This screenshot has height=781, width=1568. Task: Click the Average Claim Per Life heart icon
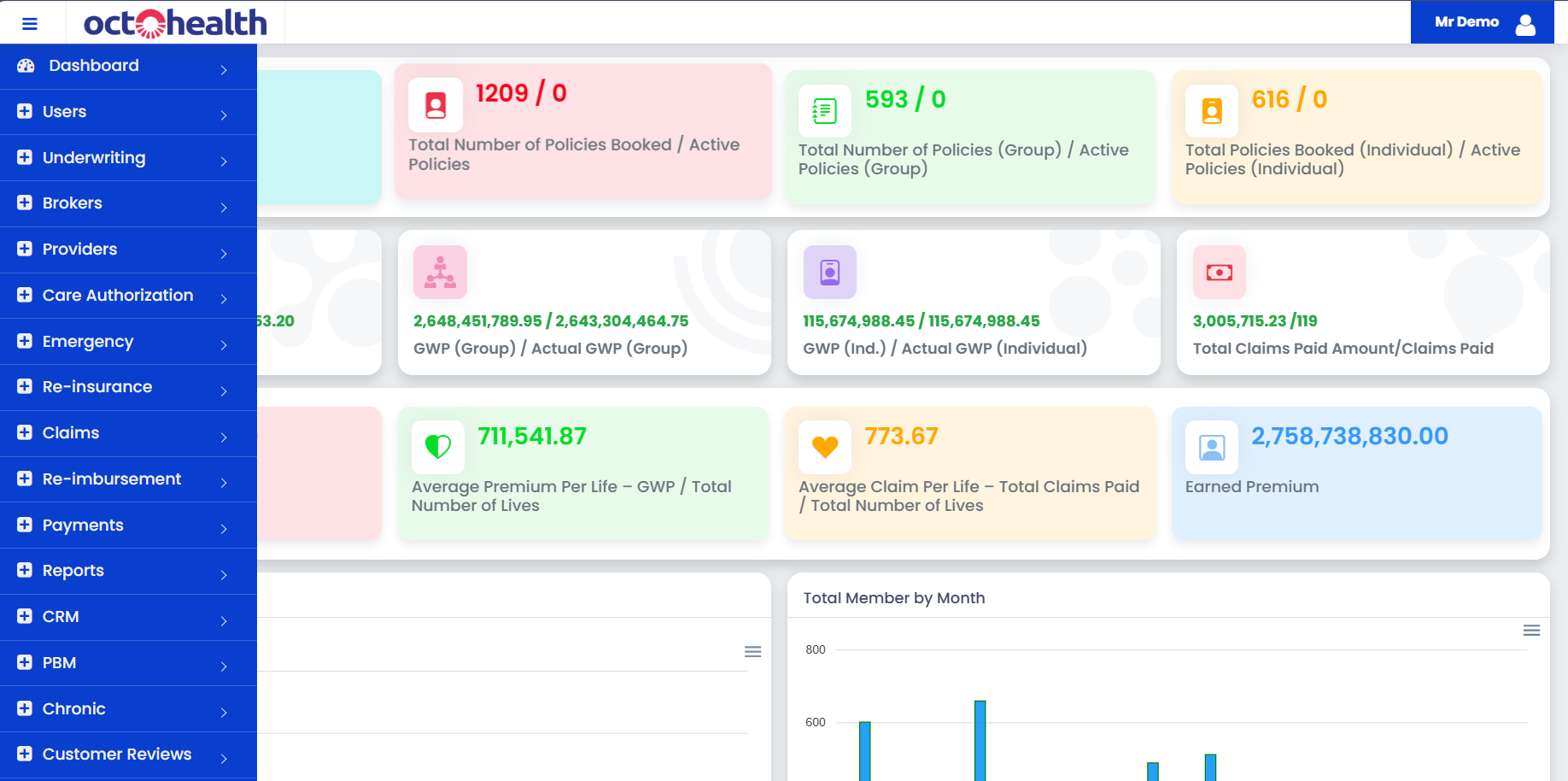pyautogui.click(x=824, y=446)
